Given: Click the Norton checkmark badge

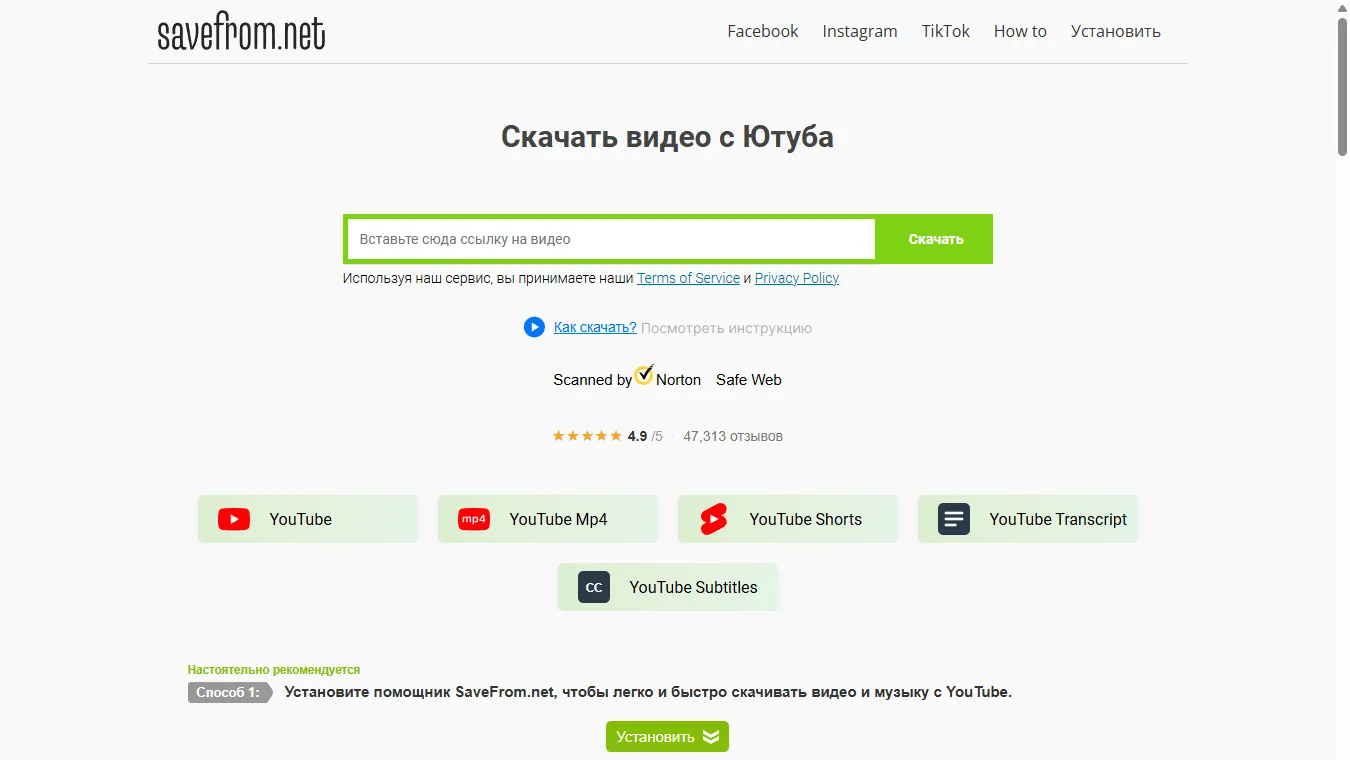Looking at the screenshot, I should [x=645, y=374].
